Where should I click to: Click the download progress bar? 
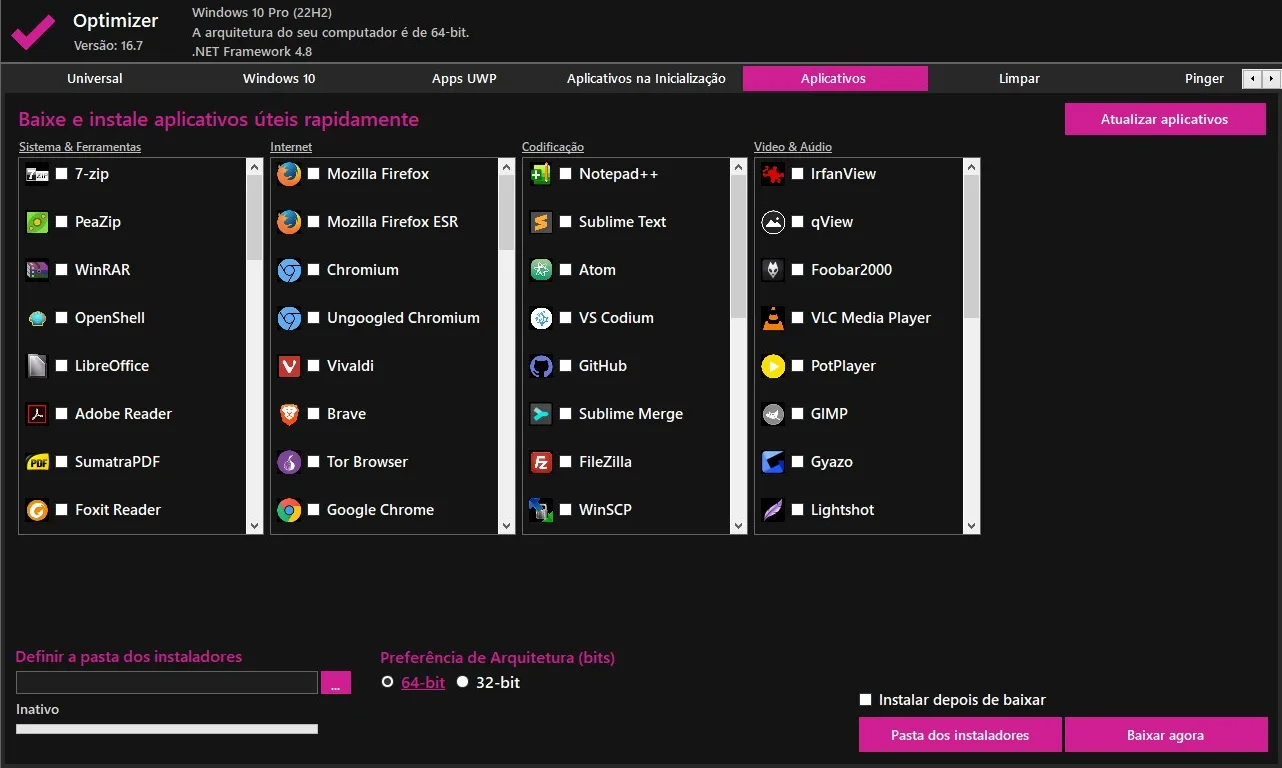167,729
